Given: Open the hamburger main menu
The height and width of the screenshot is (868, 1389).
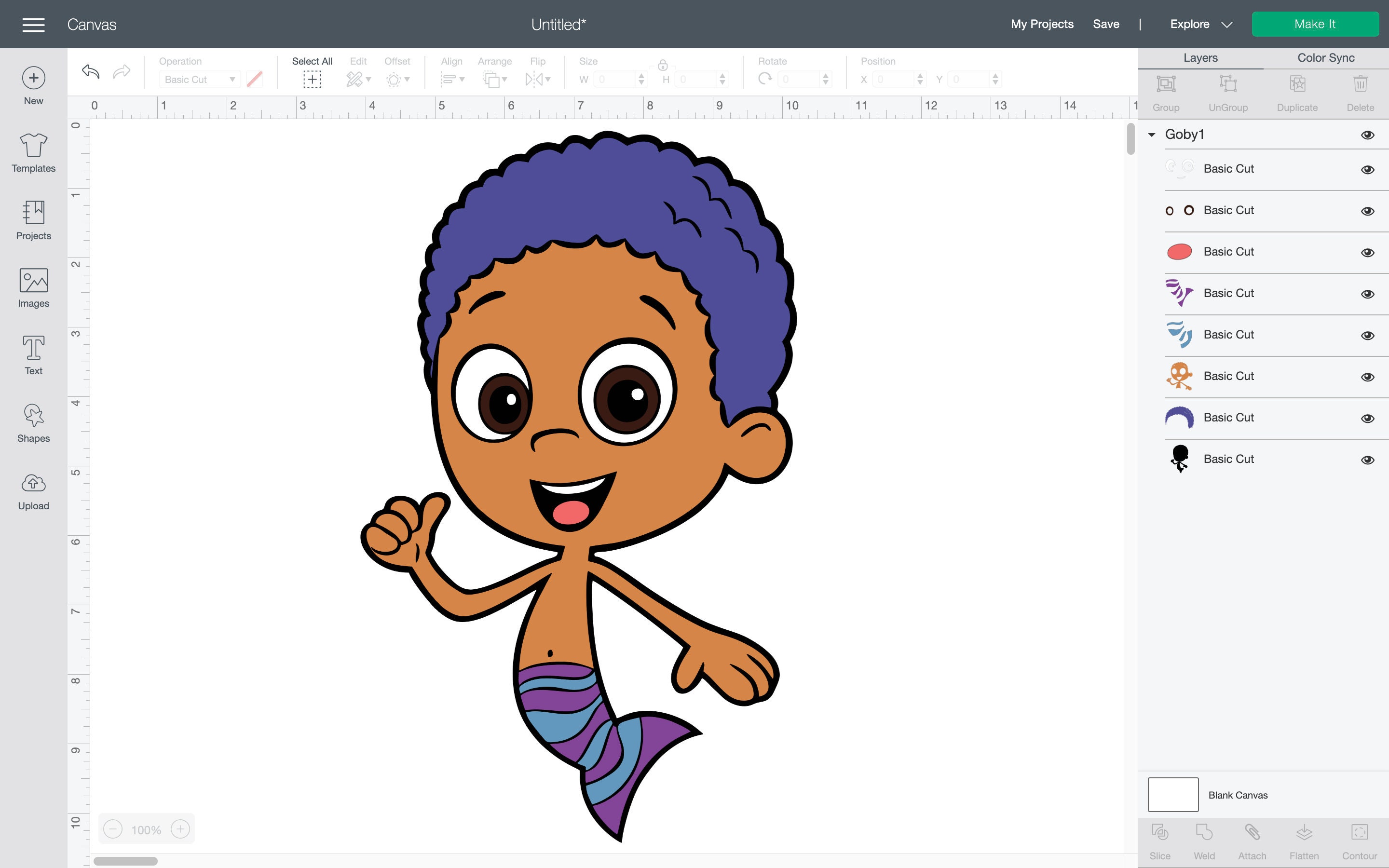Looking at the screenshot, I should point(33,24).
